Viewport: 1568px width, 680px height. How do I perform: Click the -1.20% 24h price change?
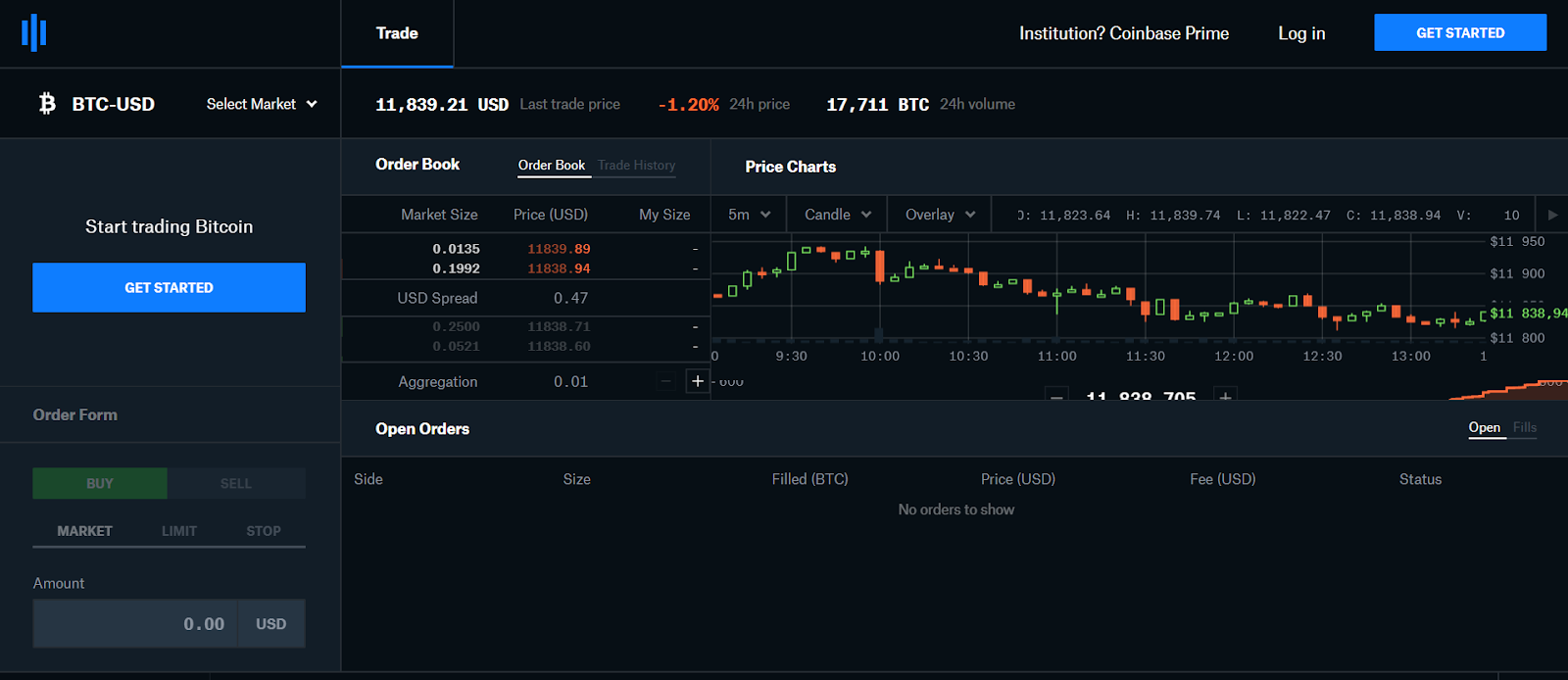[x=689, y=105]
